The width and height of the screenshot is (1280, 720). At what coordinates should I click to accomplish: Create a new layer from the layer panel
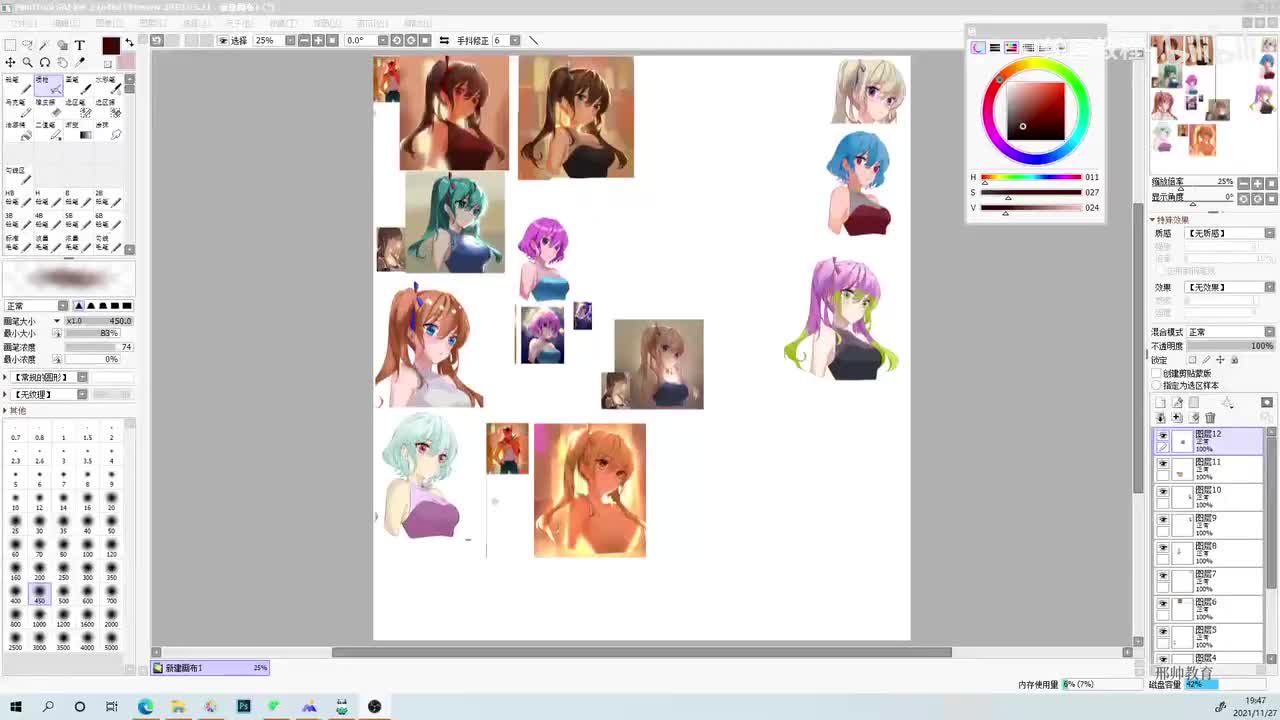[1160, 403]
